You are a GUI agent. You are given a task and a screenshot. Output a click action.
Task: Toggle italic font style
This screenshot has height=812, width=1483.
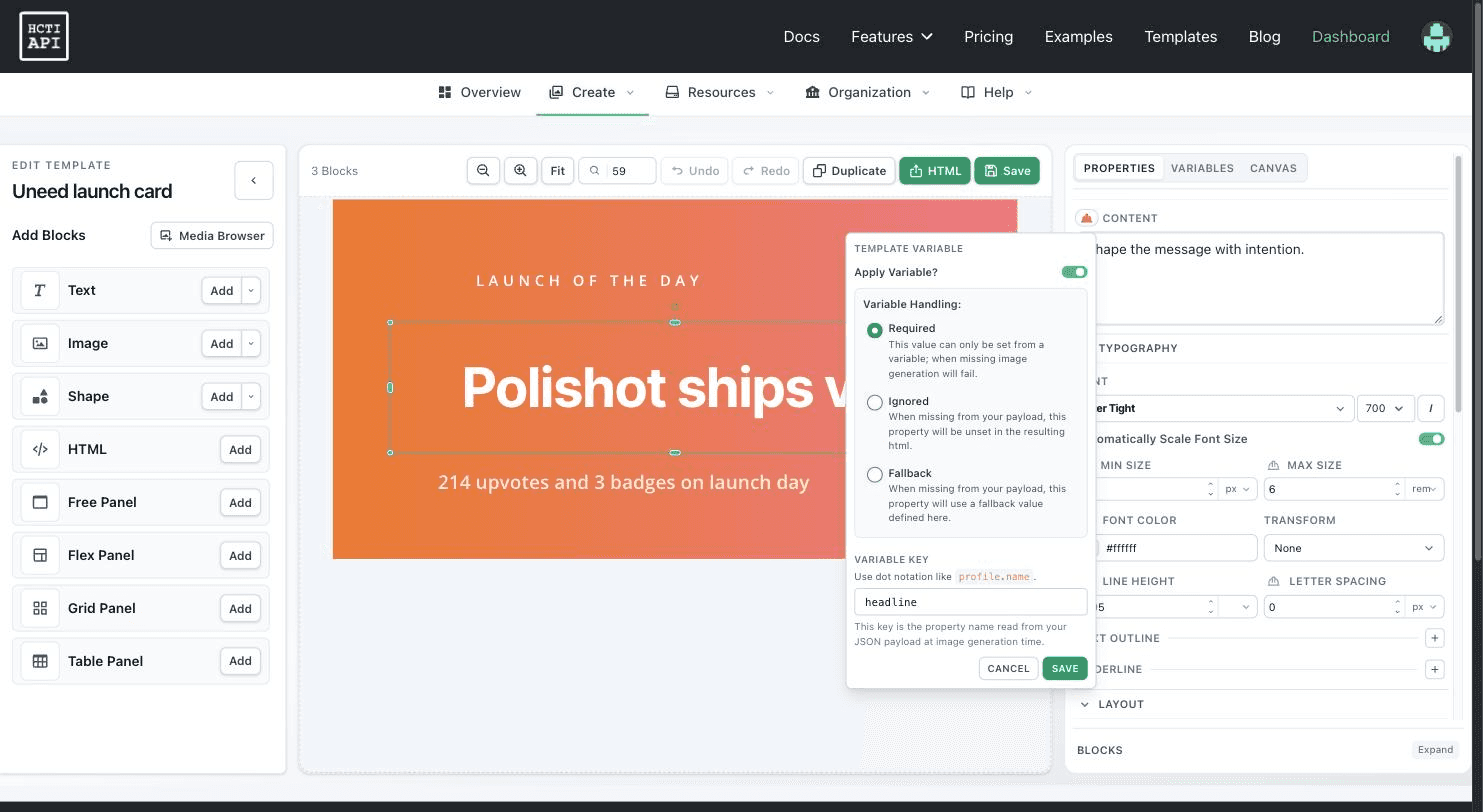[1431, 408]
